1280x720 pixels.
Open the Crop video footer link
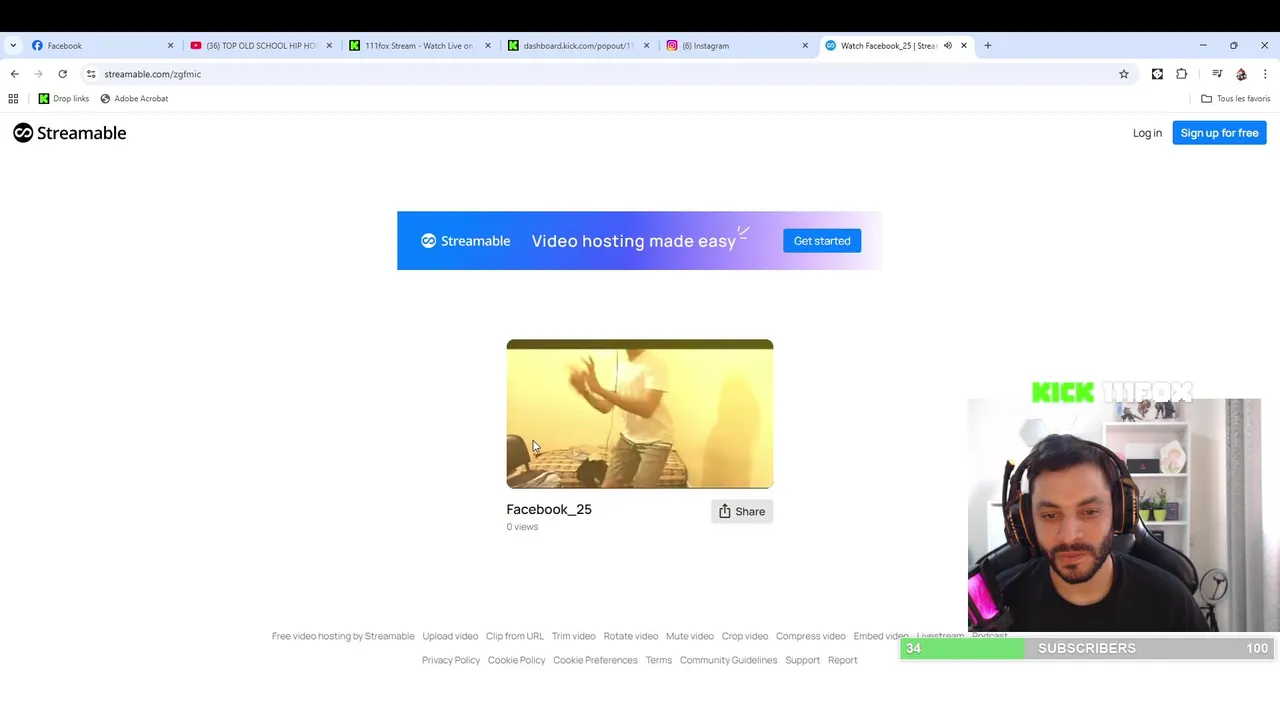tap(745, 636)
